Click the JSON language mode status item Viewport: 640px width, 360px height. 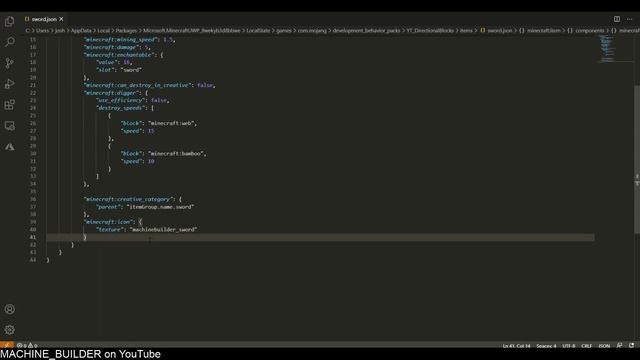[x=604, y=346]
